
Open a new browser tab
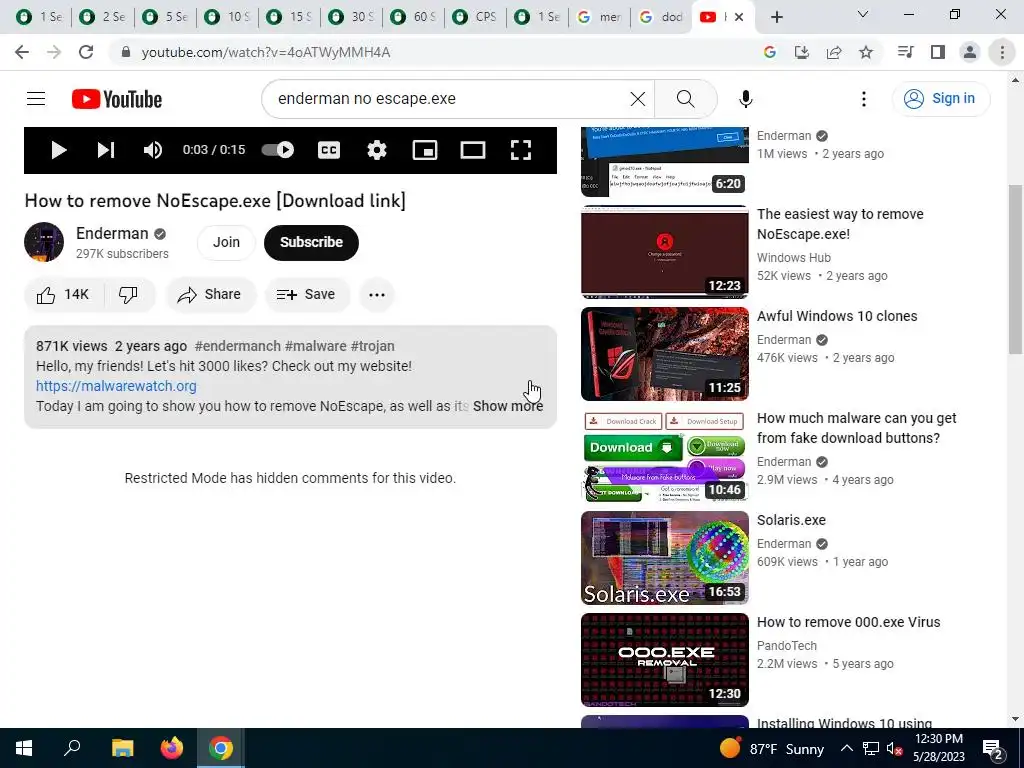coord(776,17)
